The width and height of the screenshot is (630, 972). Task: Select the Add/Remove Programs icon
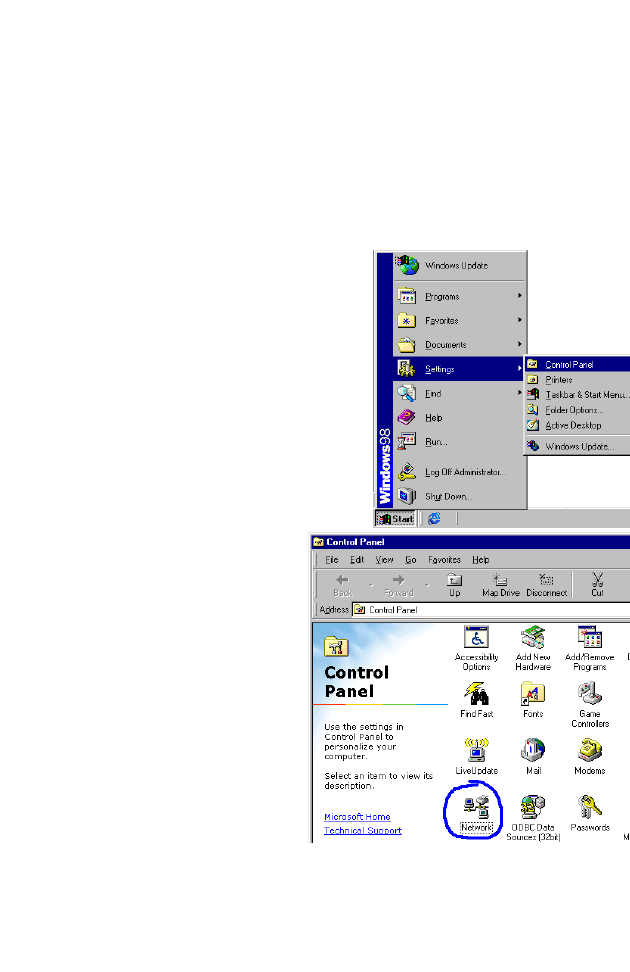click(x=590, y=648)
